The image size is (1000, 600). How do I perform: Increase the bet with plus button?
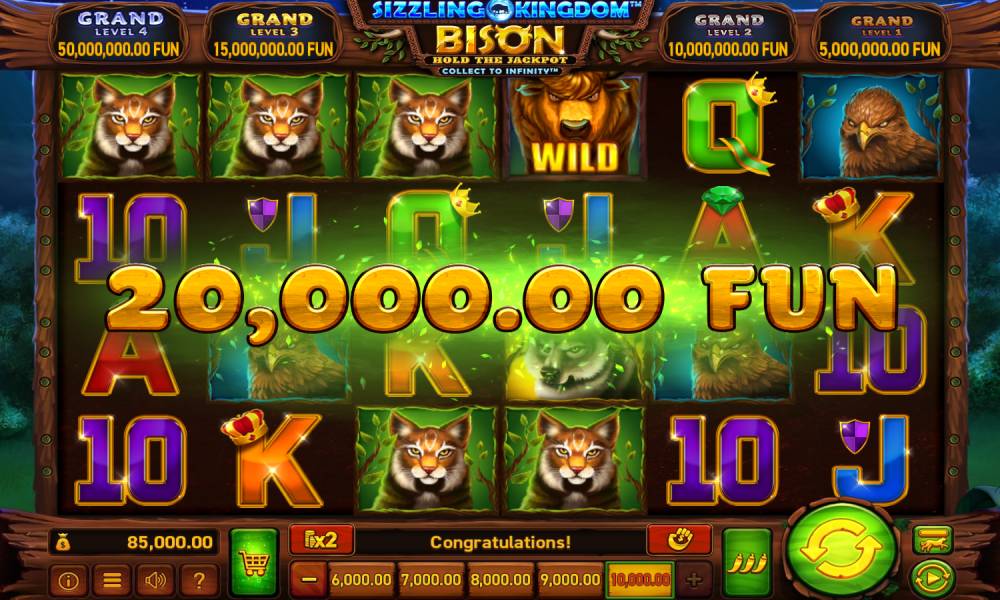(694, 580)
